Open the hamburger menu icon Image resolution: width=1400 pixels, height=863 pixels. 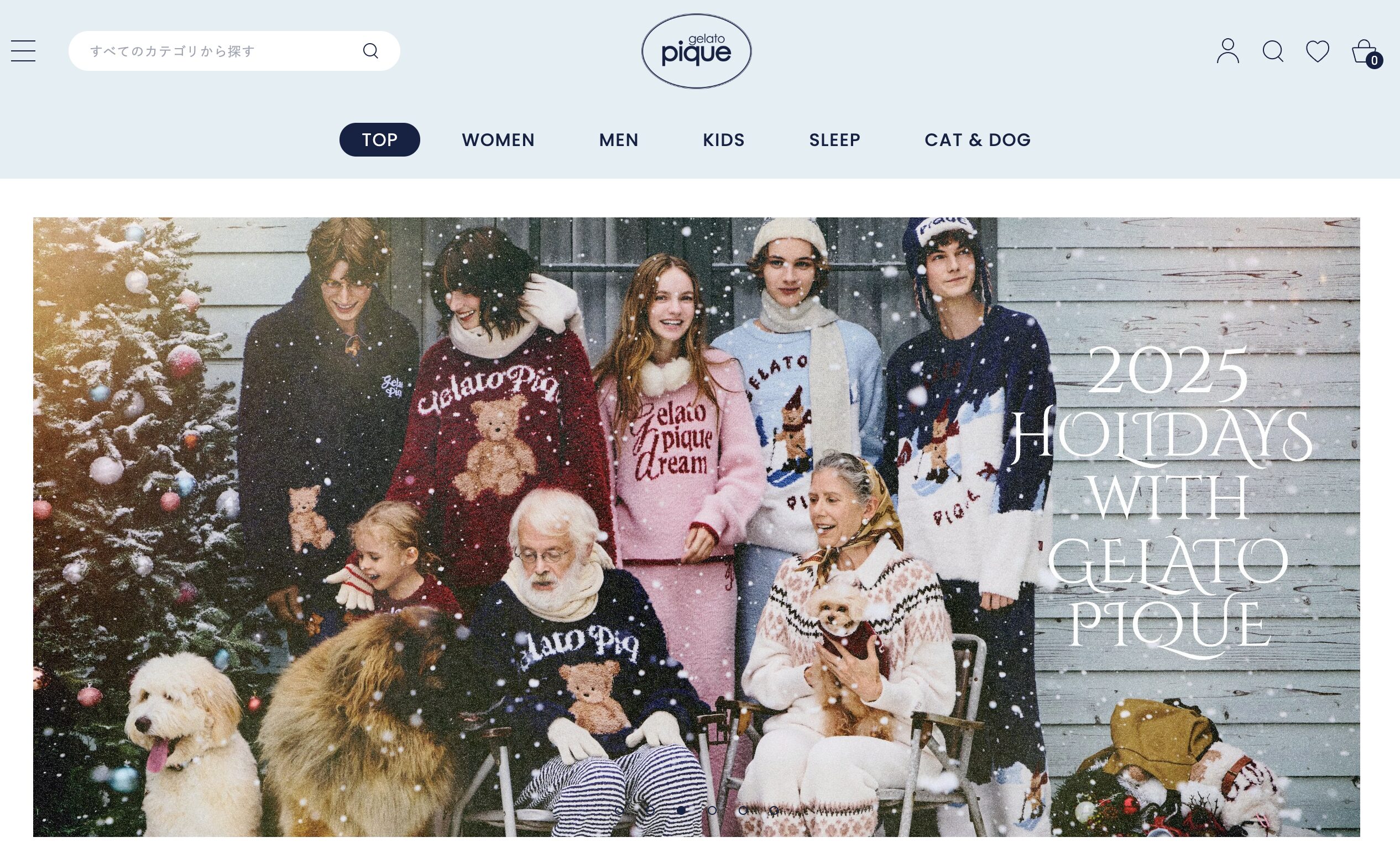click(23, 51)
